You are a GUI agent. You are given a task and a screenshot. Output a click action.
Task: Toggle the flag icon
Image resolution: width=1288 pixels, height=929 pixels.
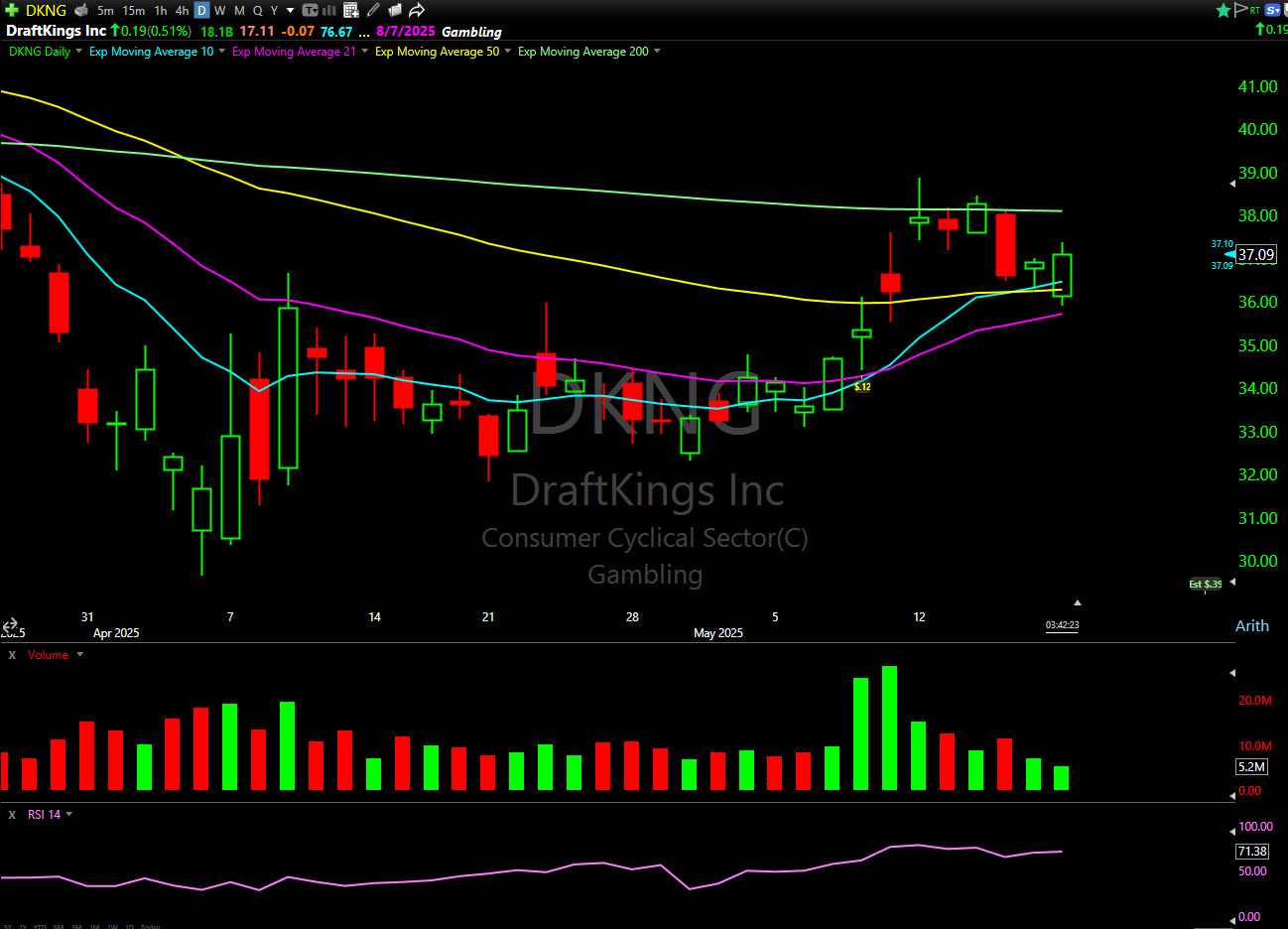1240,10
